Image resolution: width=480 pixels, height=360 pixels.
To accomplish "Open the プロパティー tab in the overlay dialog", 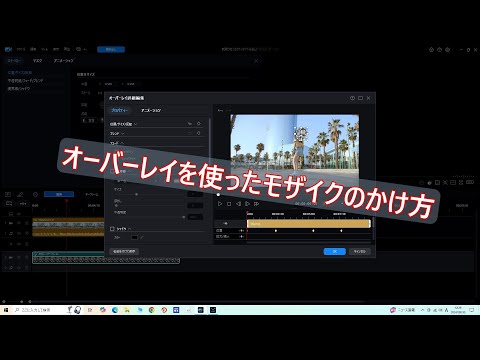I will tap(119, 110).
